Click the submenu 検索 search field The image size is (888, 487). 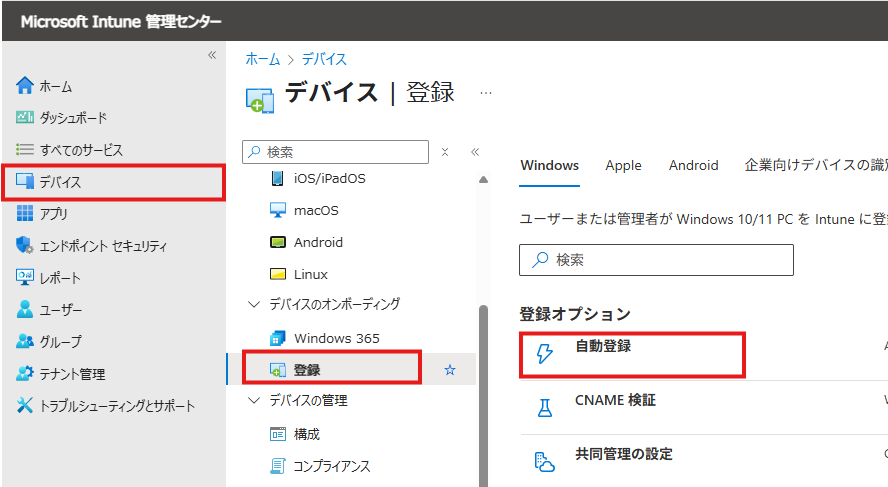[x=335, y=152]
